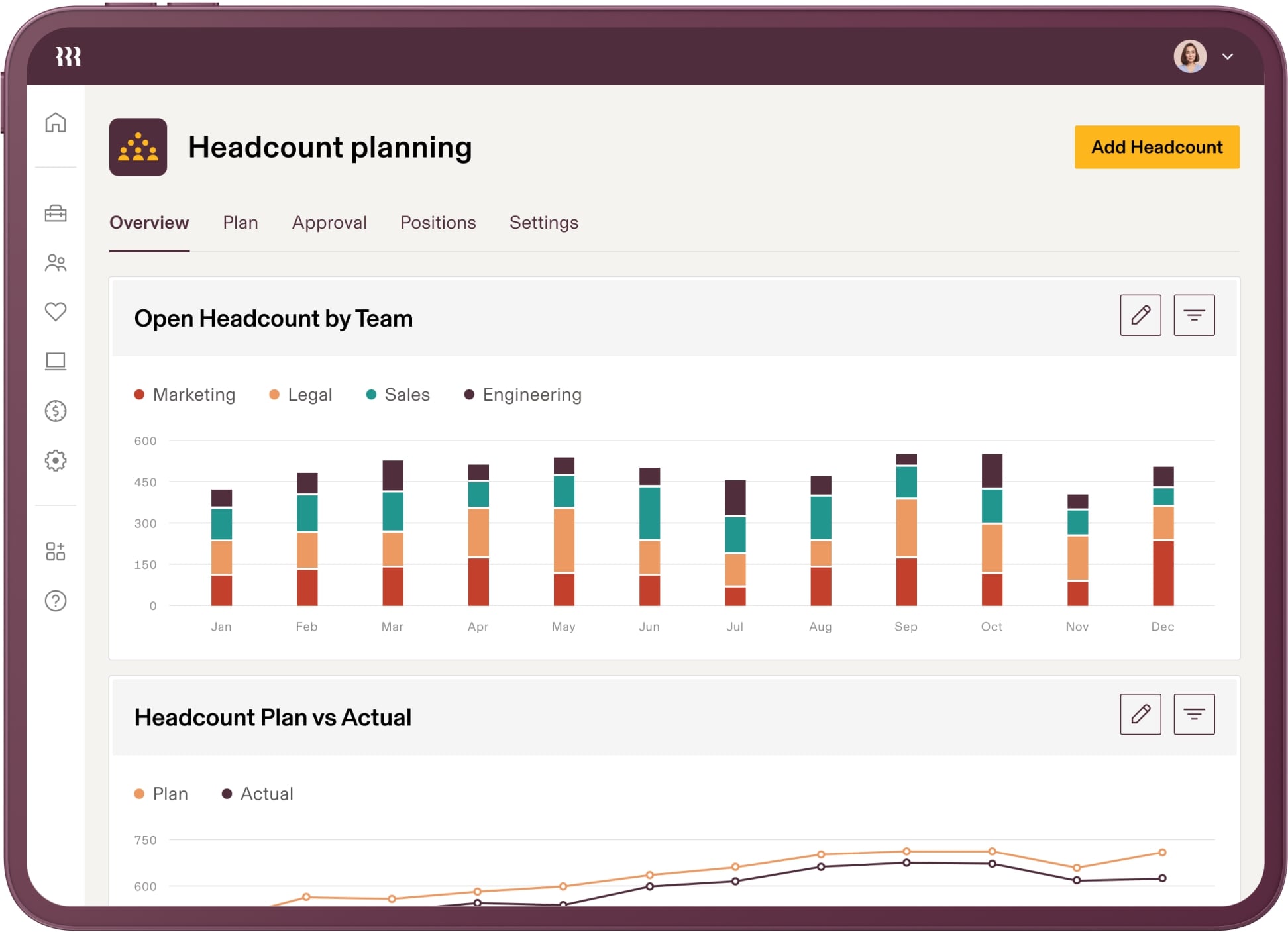The width and height of the screenshot is (1288, 932).
Task: Click the Dec stacked bar
Action: (x=1163, y=536)
